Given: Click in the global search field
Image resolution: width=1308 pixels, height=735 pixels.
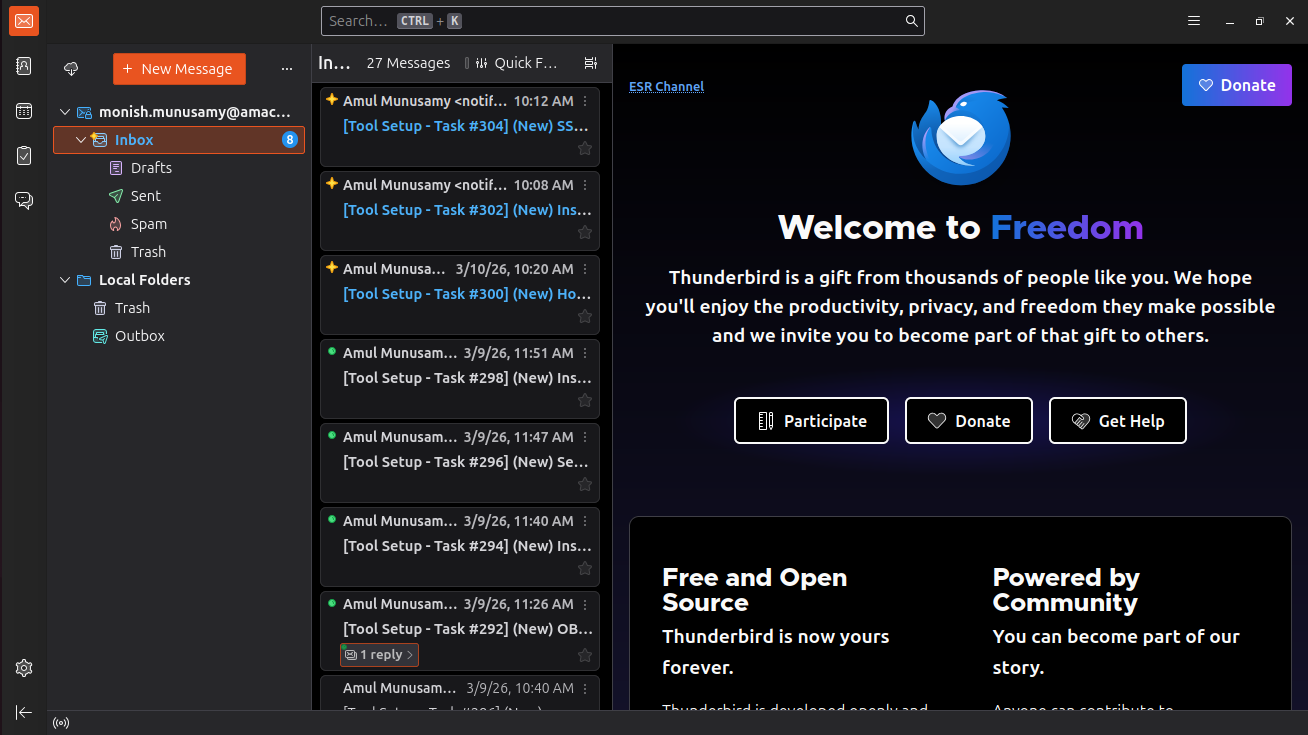Looking at the screenshot, I should click(620, 21).
